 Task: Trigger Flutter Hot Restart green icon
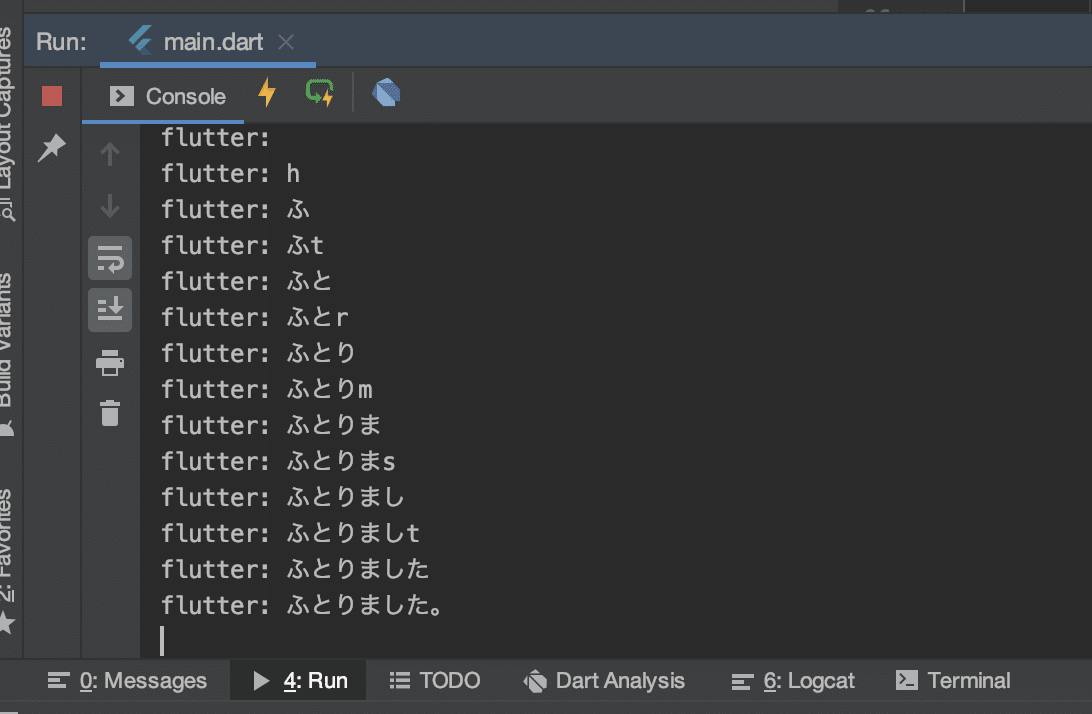[320, 93]
